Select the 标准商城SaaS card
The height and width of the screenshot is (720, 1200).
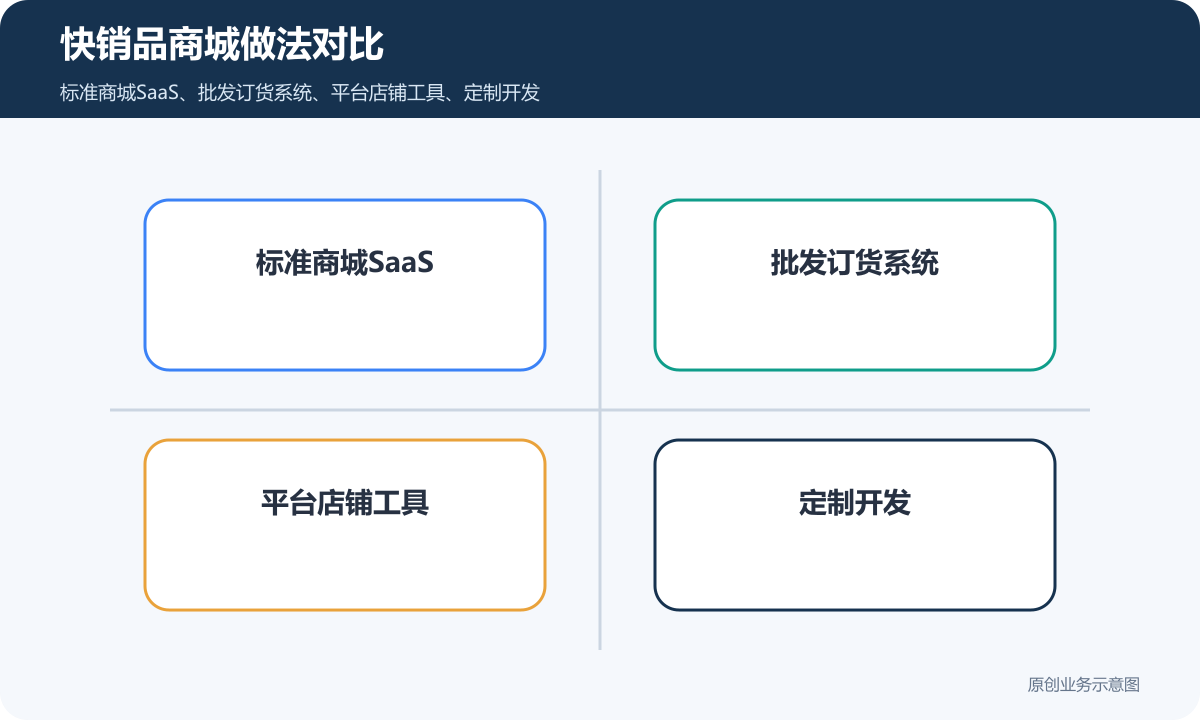(x=345, y=285)
